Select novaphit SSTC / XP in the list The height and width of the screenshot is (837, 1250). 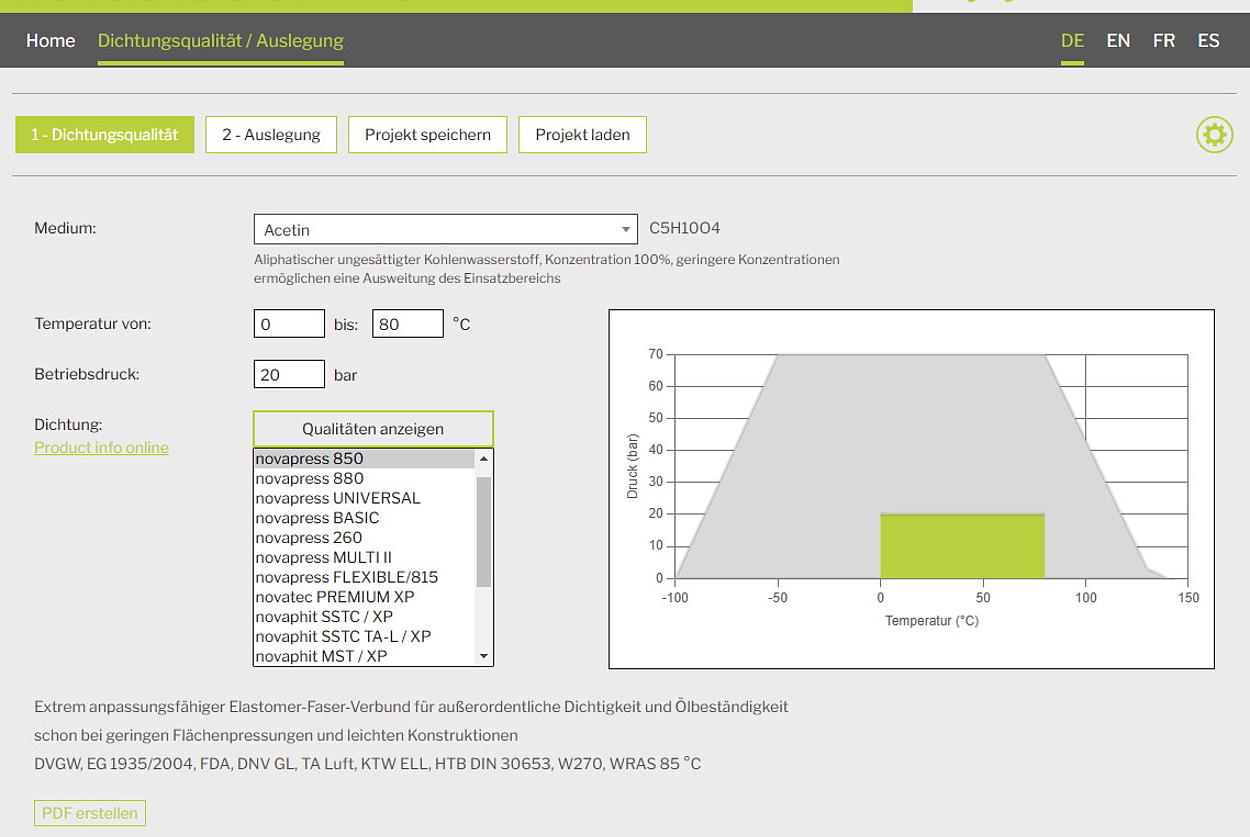[x=364, y=617]
